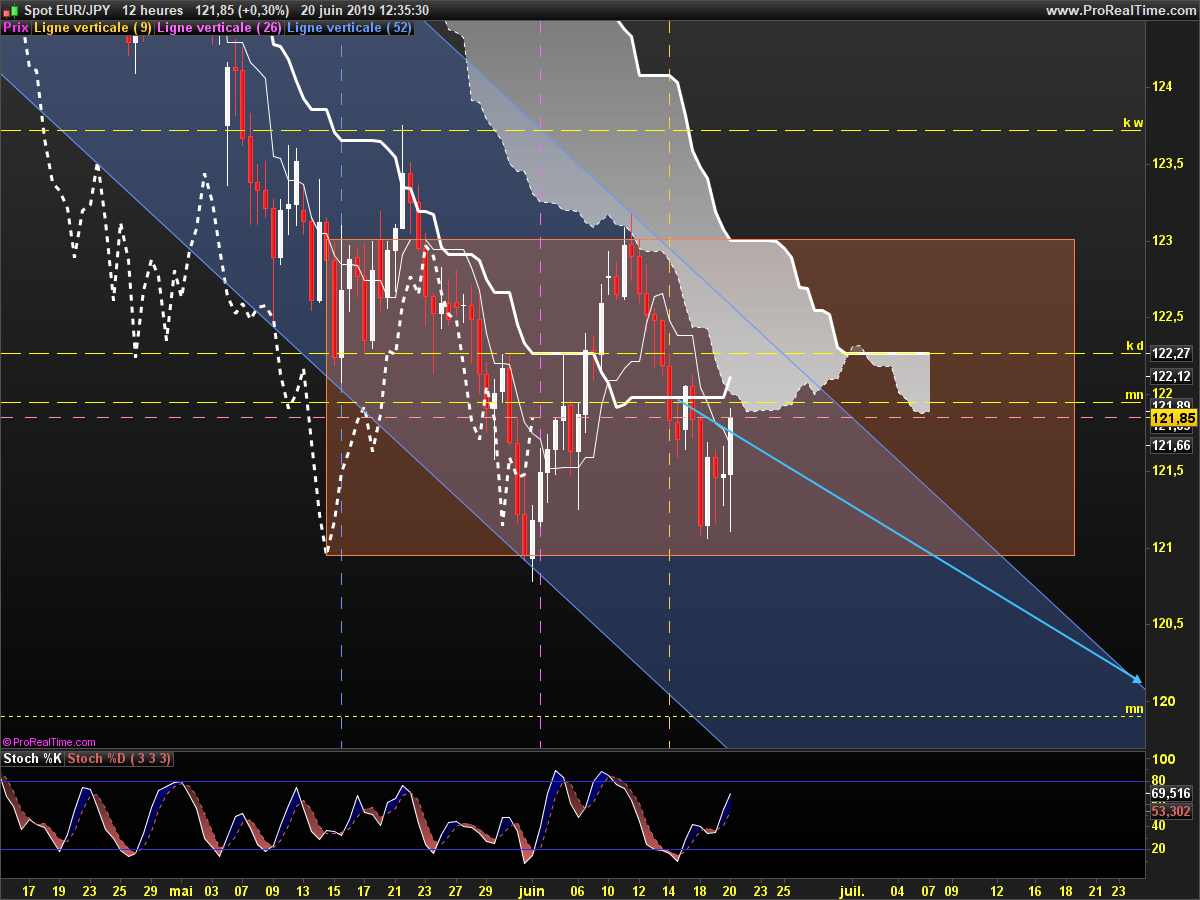Screen dimensions: 1200x900
Task: Open the www.ProRealTime.com link at top right
Action: pos(1120,10)
